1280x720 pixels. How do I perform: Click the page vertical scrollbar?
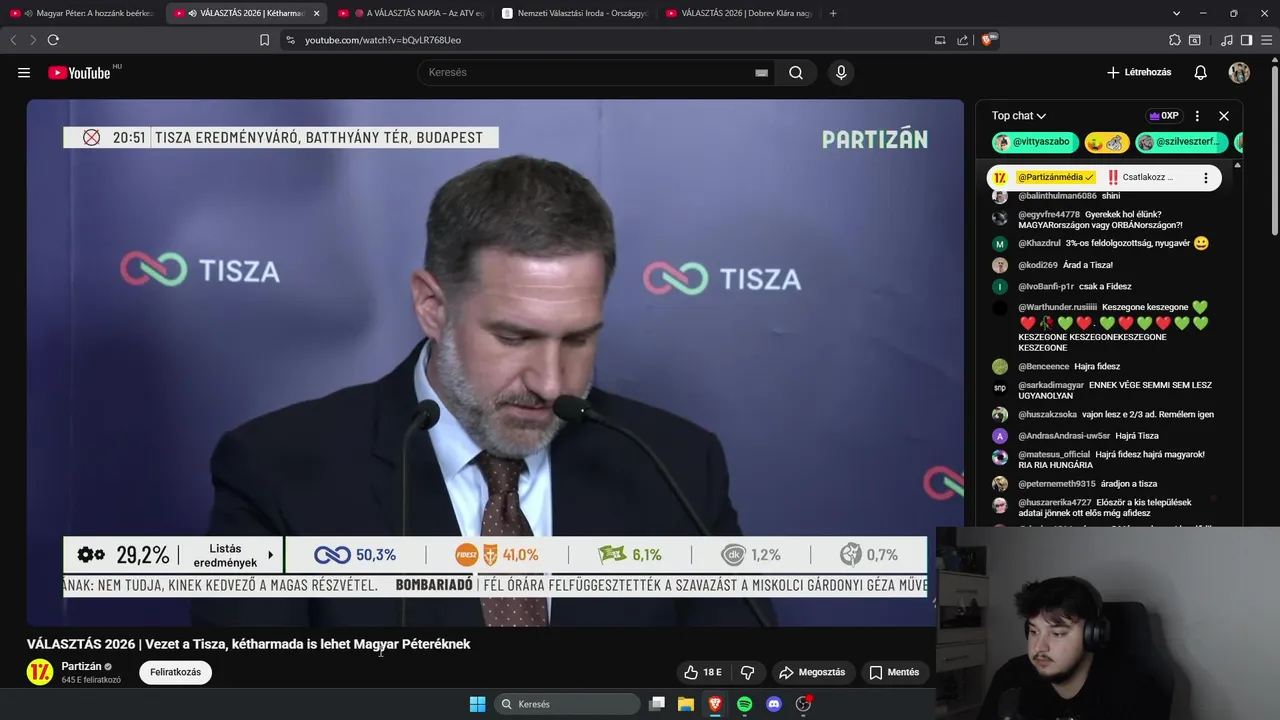(1274, 150)
